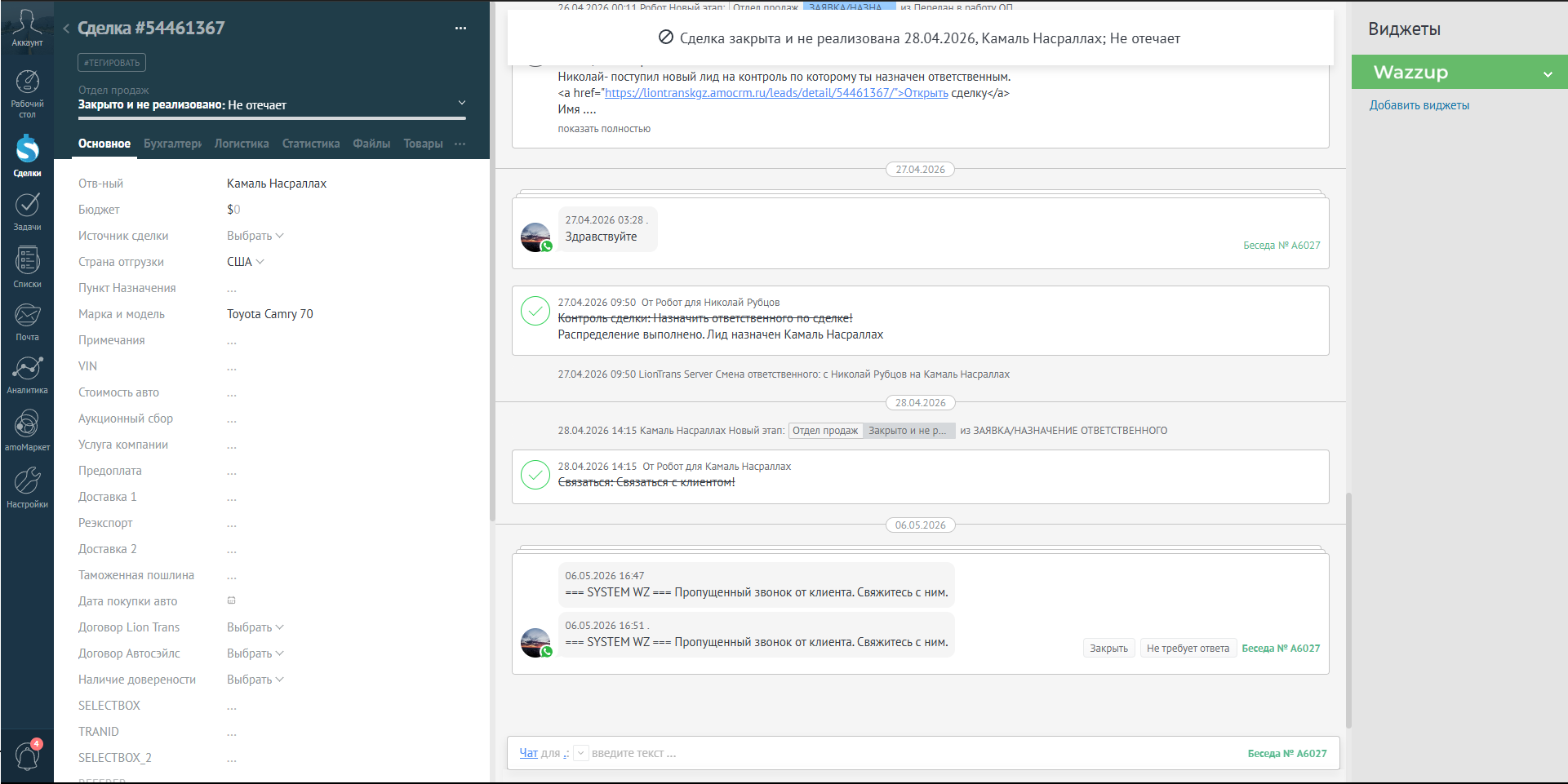
Task: Open Договор Автосэйлс Выбрать dropdown
Action: [x=255, y=653]
